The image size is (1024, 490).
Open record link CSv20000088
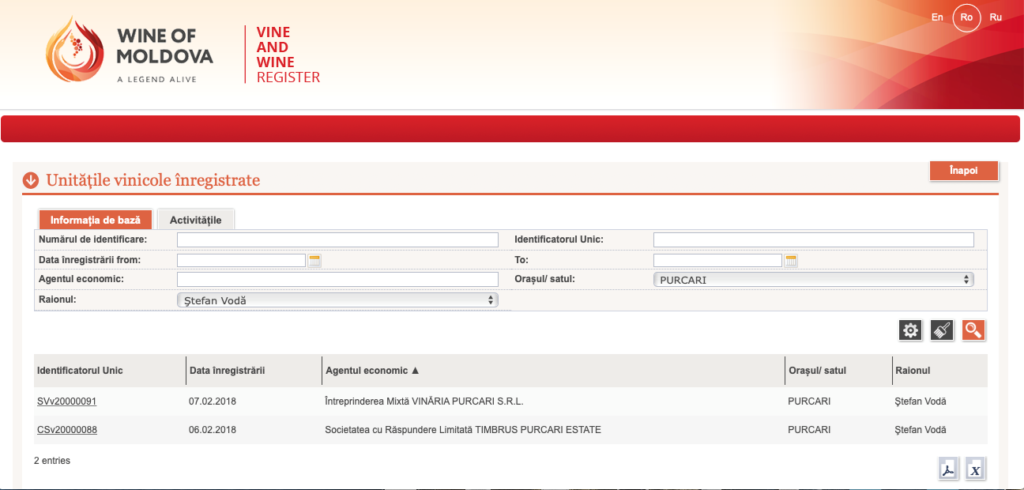pos(66,430)
